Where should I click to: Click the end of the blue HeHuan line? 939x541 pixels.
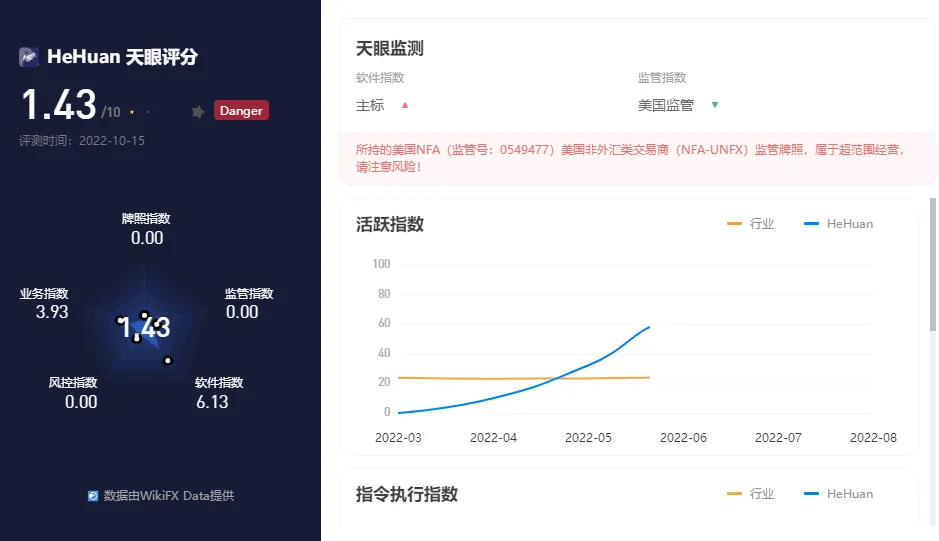pos(649,327)
